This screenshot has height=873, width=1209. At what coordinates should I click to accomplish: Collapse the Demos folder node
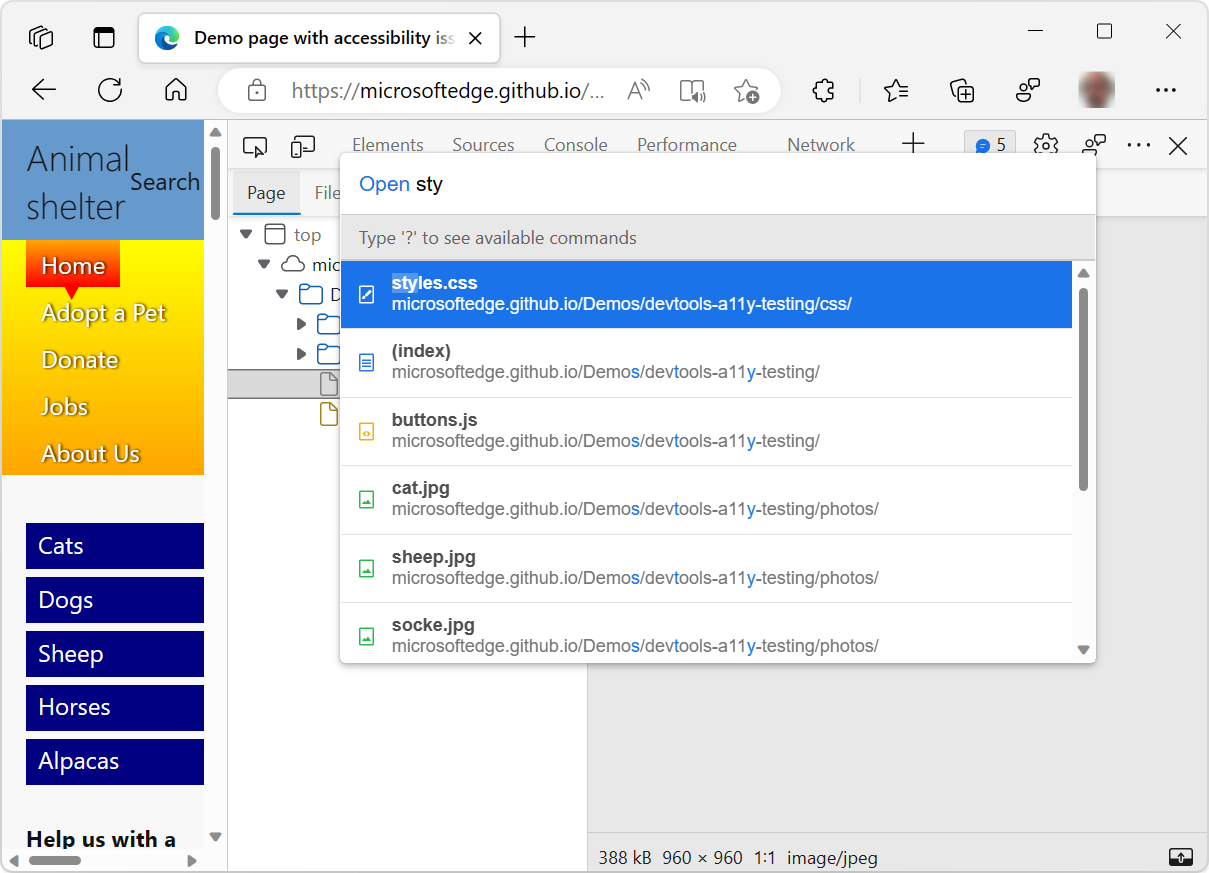click(282, 295)
